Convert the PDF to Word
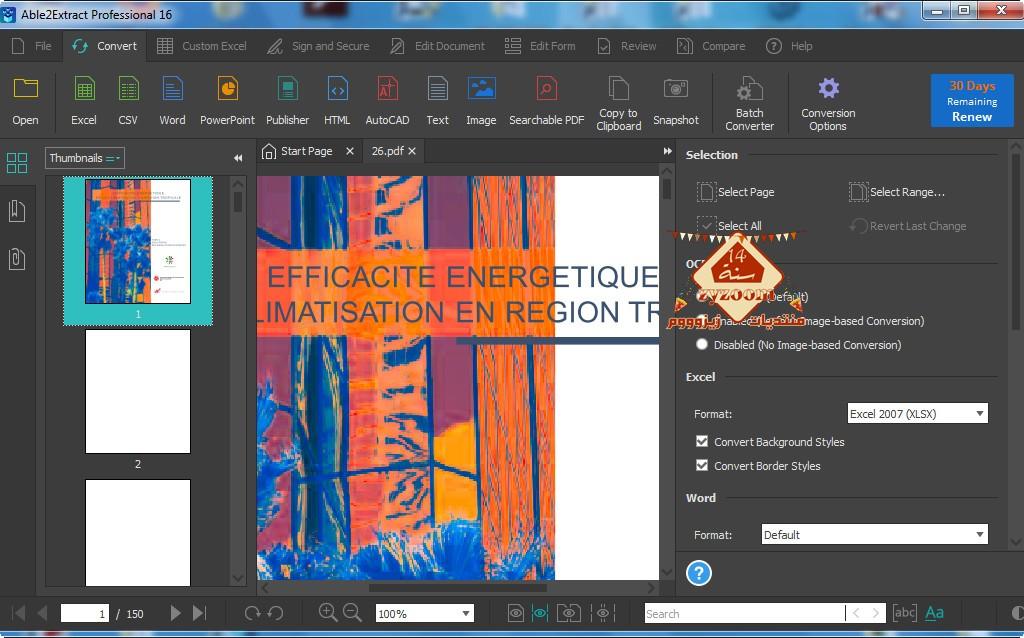1024x638 pixels. point(172,101)
